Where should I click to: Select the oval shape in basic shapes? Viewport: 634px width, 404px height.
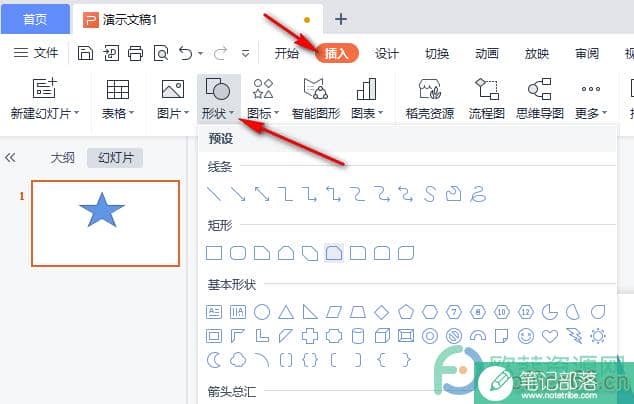tap(262, 312)
